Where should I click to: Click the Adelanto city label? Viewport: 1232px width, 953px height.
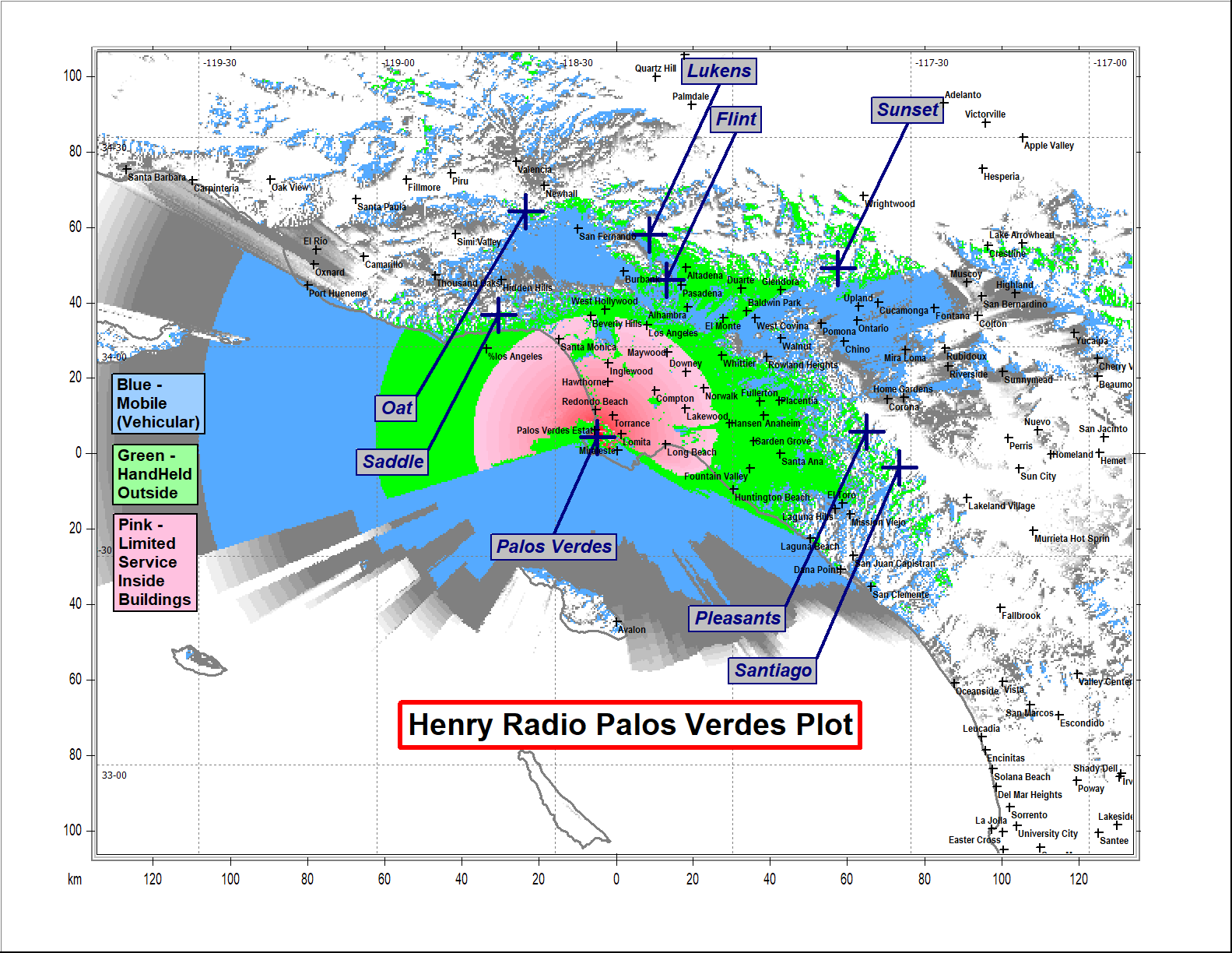click(963, 95)
